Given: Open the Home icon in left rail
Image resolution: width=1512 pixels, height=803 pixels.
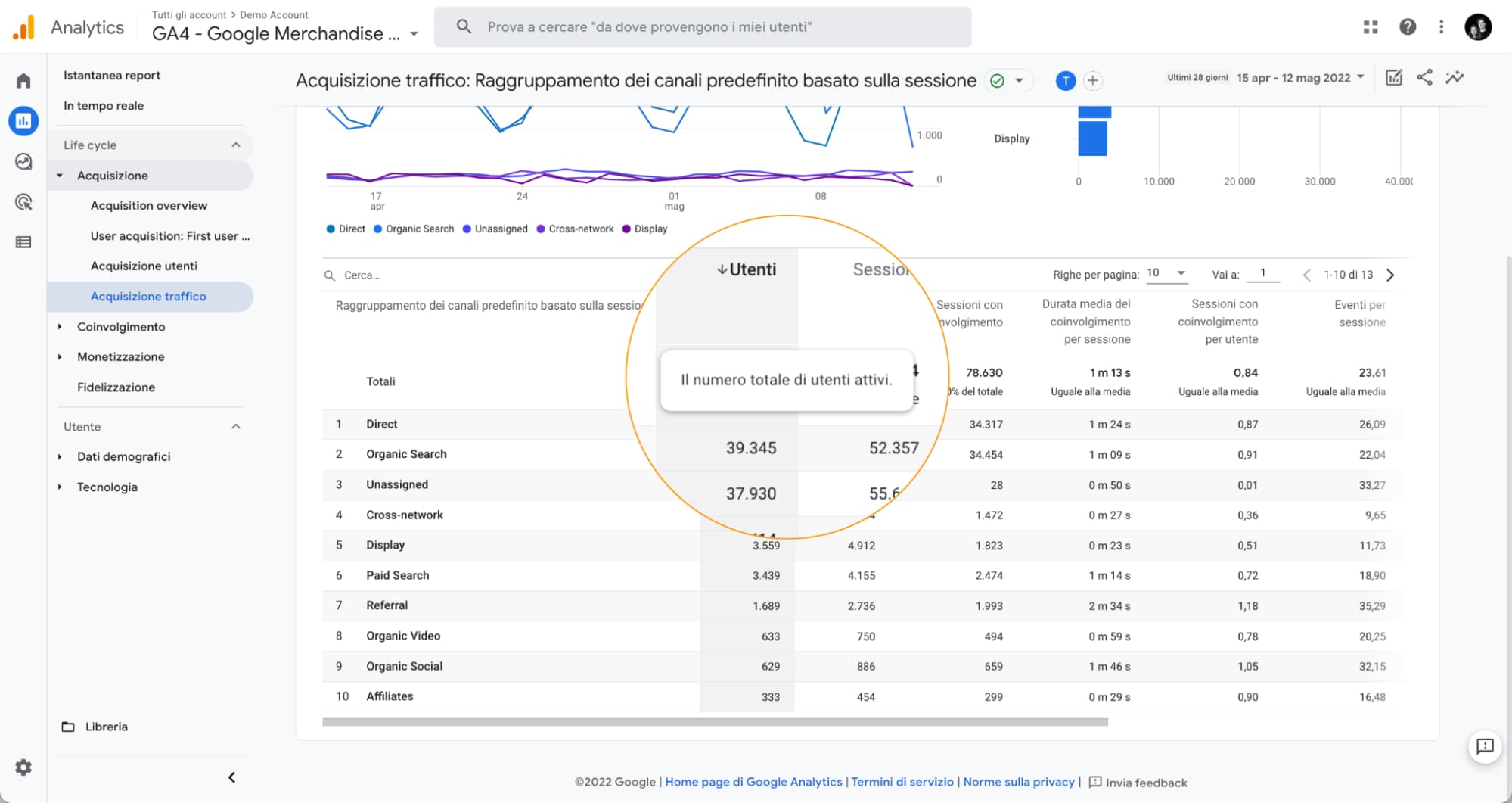Looking at the screenshot, I should click(23, 81).
